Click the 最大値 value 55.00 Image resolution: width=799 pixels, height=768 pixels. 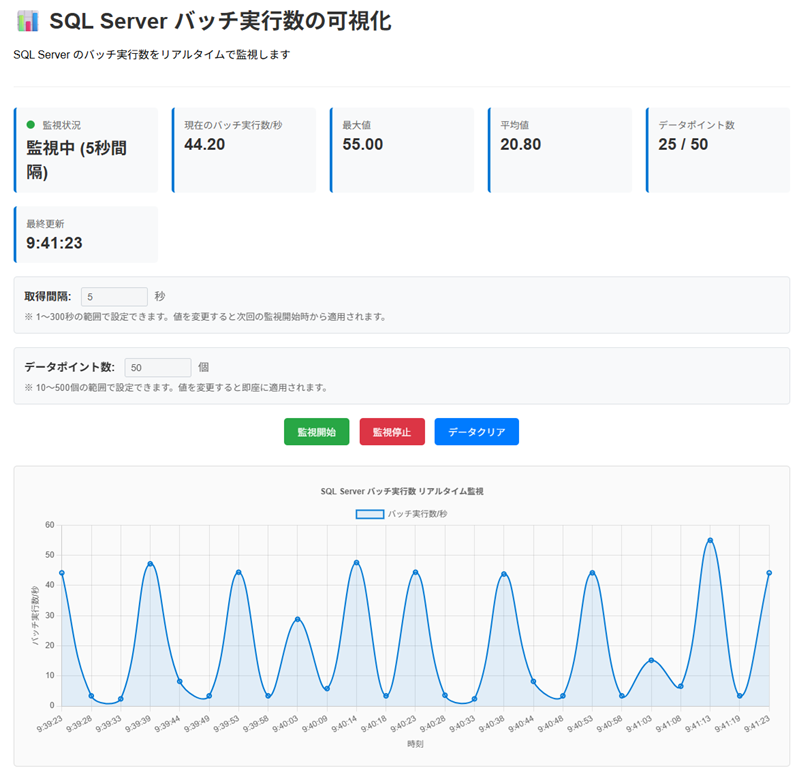click(362, 145)
